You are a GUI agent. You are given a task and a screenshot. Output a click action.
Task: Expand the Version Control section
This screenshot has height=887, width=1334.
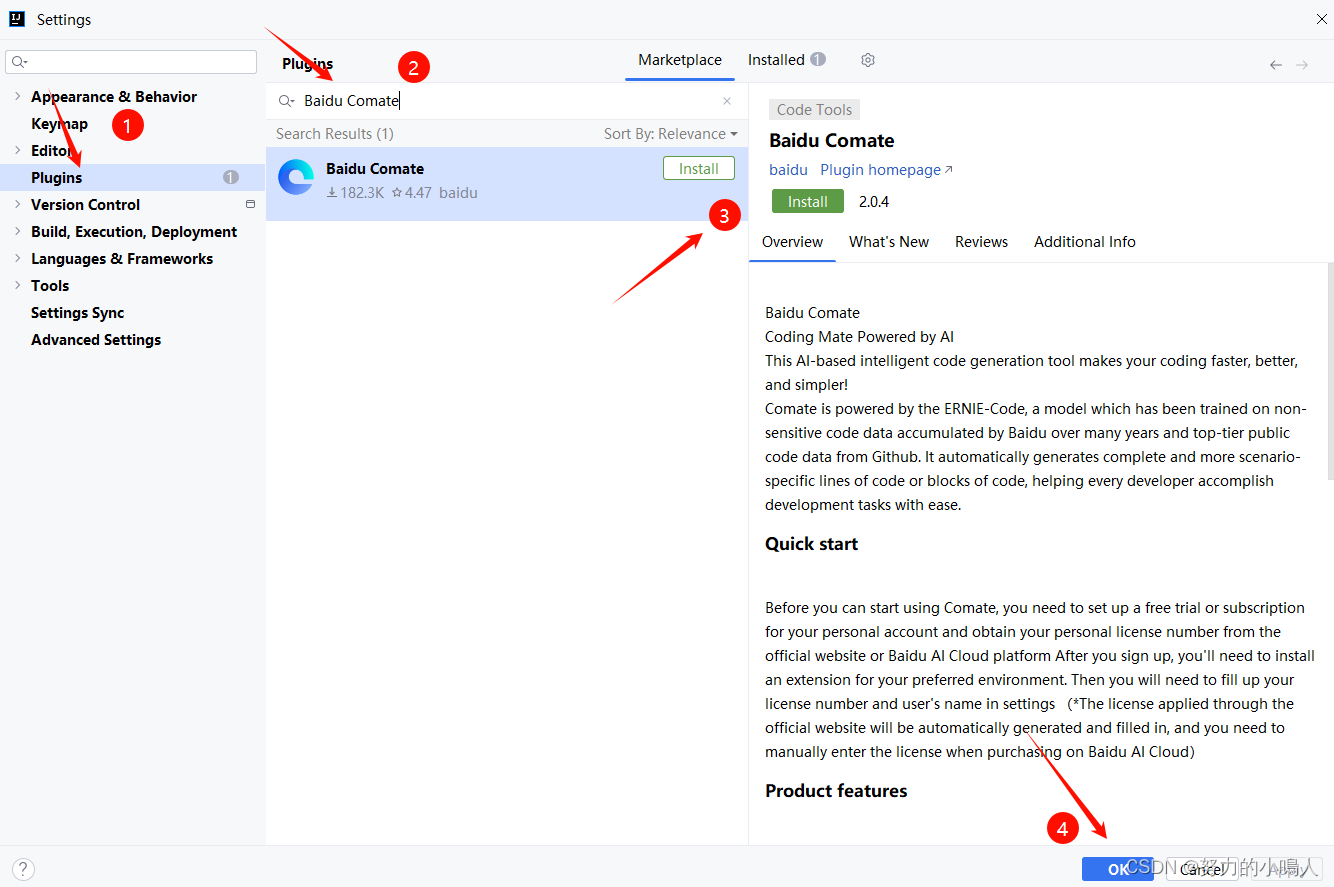tap(17, 204)
